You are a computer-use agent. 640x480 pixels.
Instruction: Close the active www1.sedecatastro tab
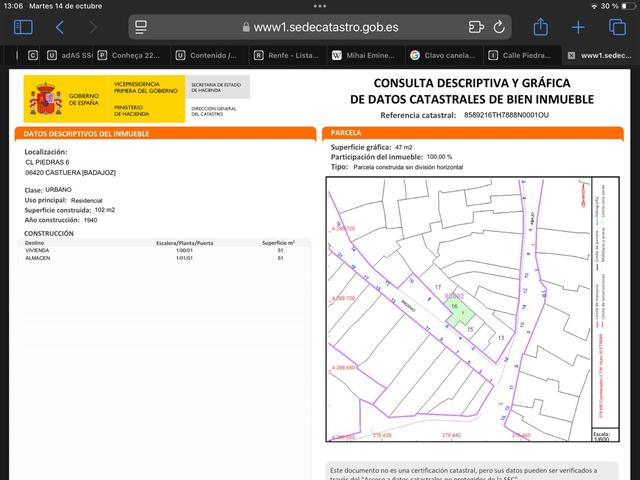[x=570, y=55]
